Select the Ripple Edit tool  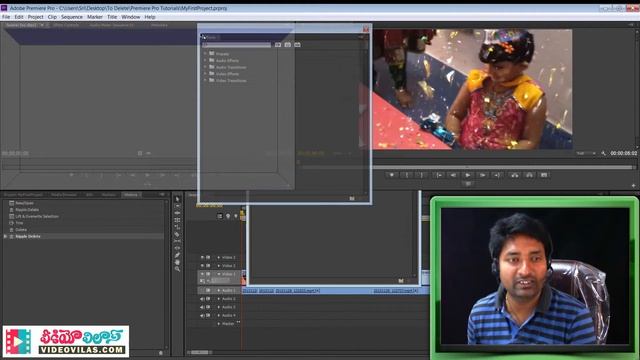[x=177, y=213]
